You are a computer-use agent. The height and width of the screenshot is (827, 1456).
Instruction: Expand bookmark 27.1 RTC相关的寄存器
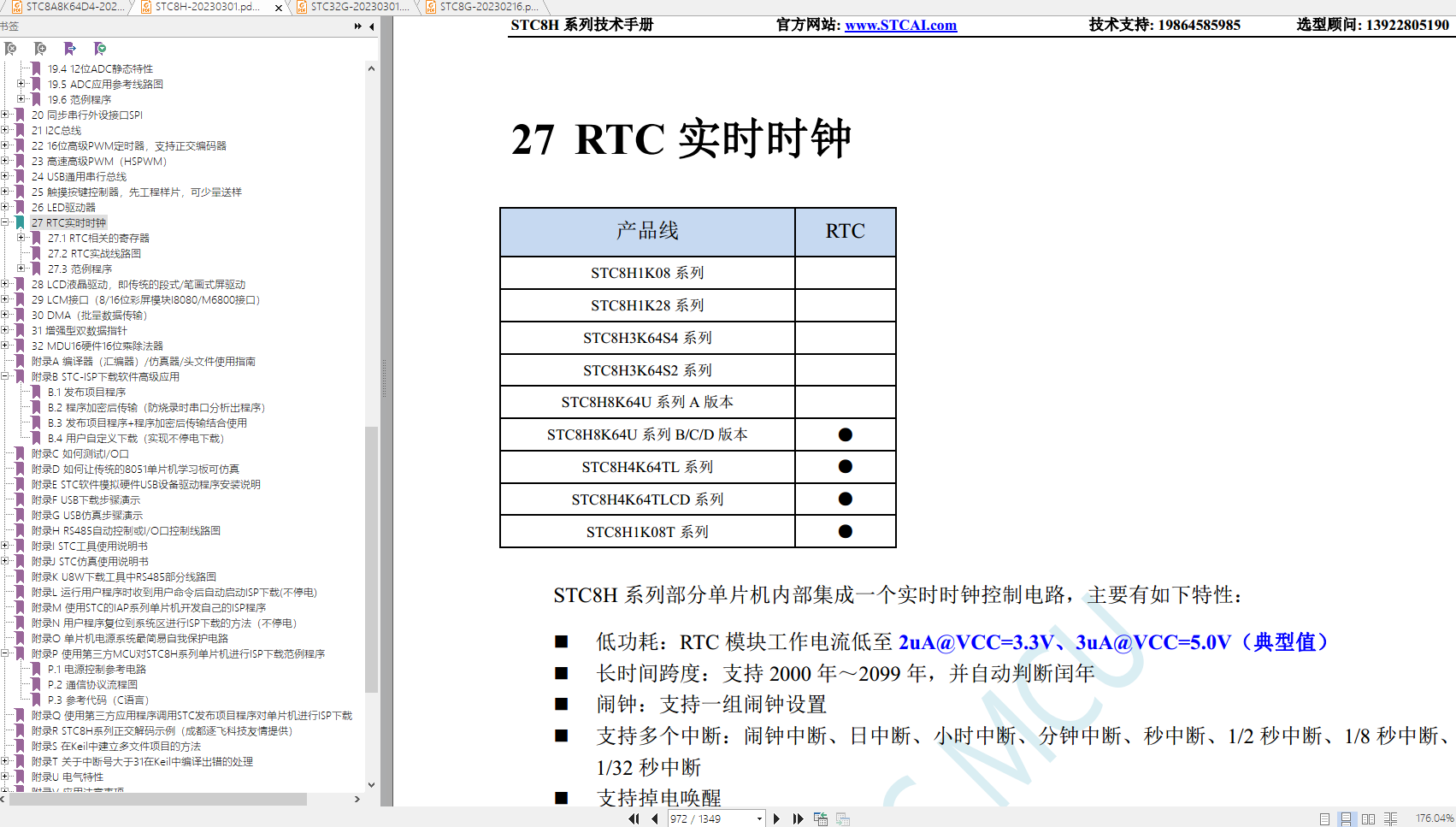click(x=21, y=238)
